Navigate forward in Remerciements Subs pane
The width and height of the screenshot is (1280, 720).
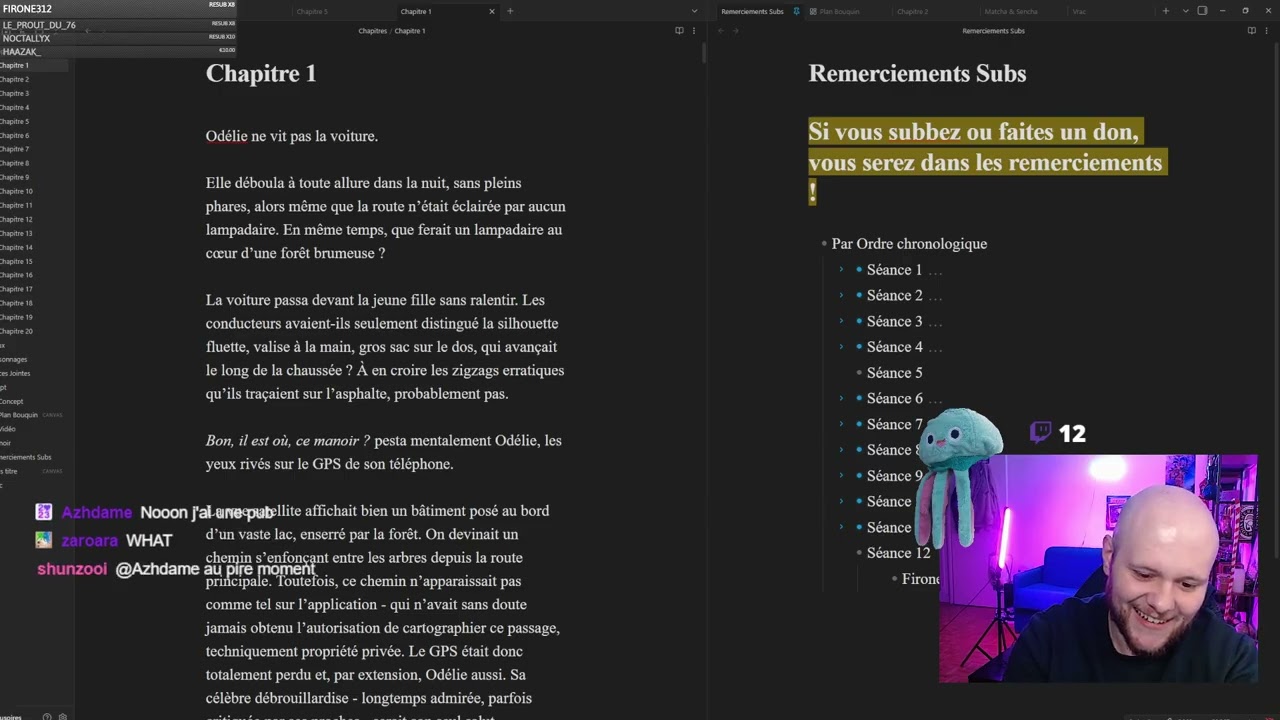click(735, 30)
